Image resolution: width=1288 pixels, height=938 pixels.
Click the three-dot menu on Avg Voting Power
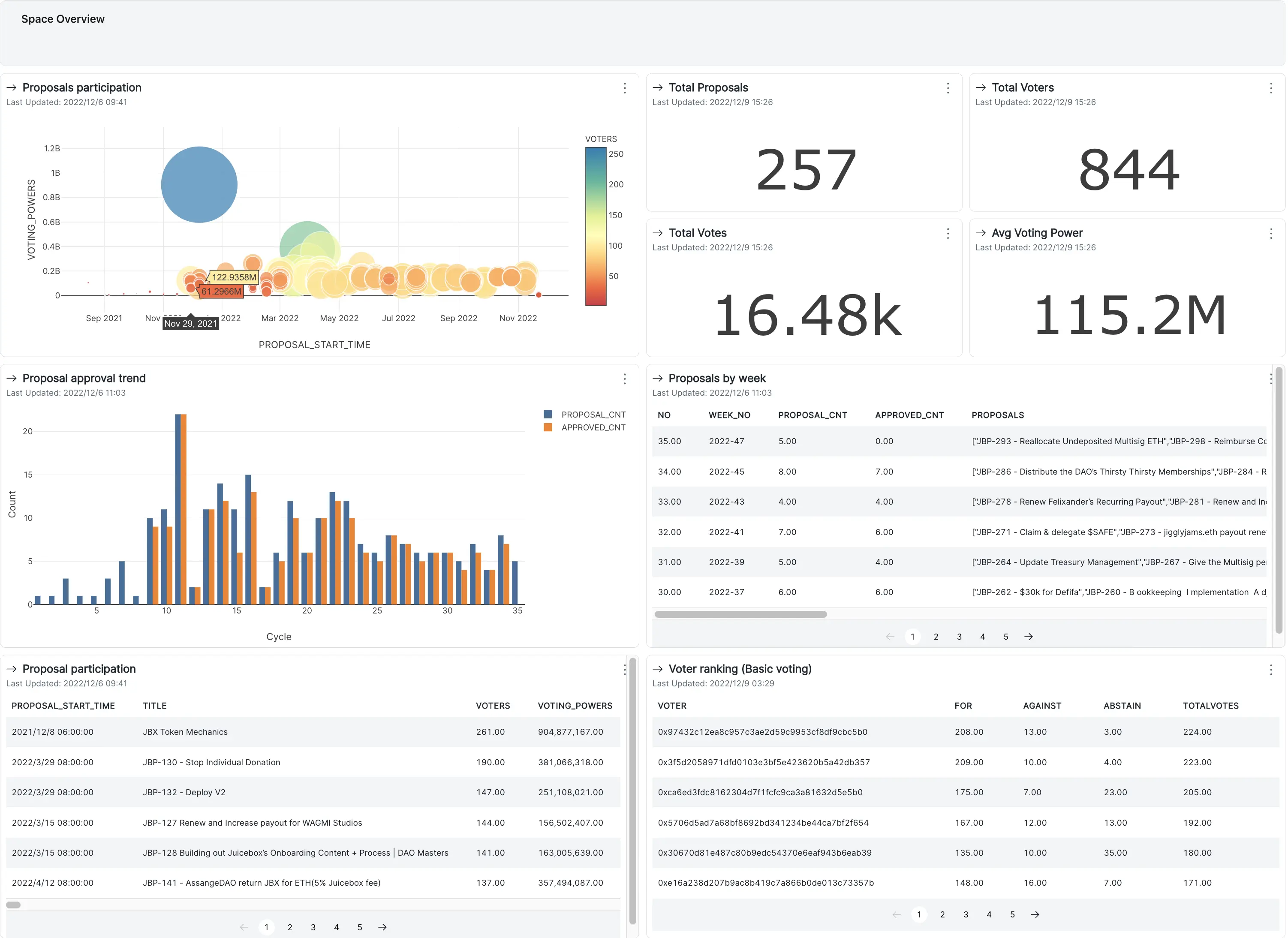(x=1271, y=233)
